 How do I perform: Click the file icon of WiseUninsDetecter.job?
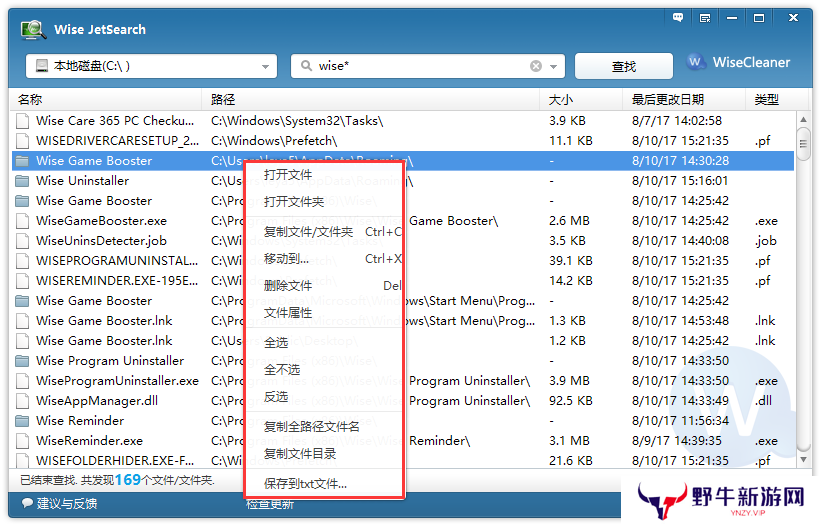coord(22,241)
